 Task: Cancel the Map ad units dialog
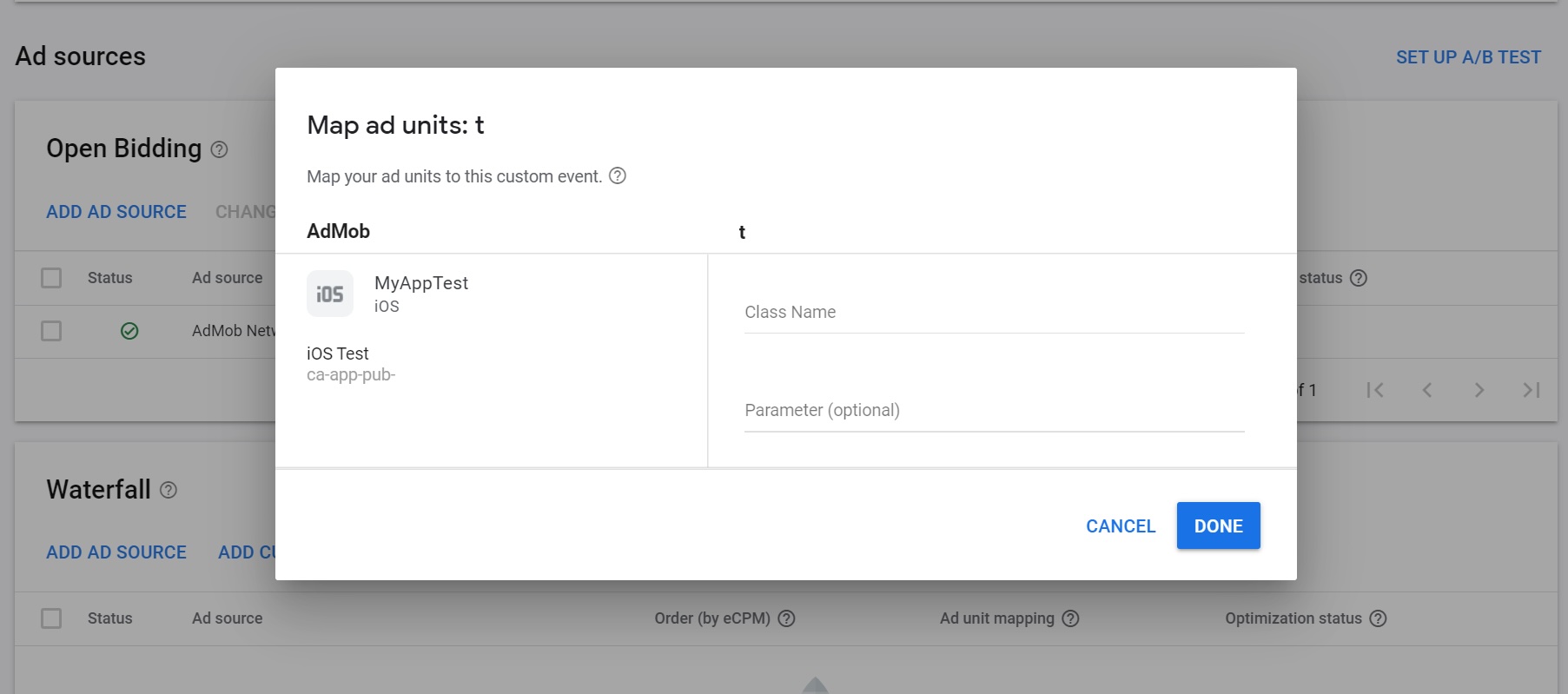1121,526
